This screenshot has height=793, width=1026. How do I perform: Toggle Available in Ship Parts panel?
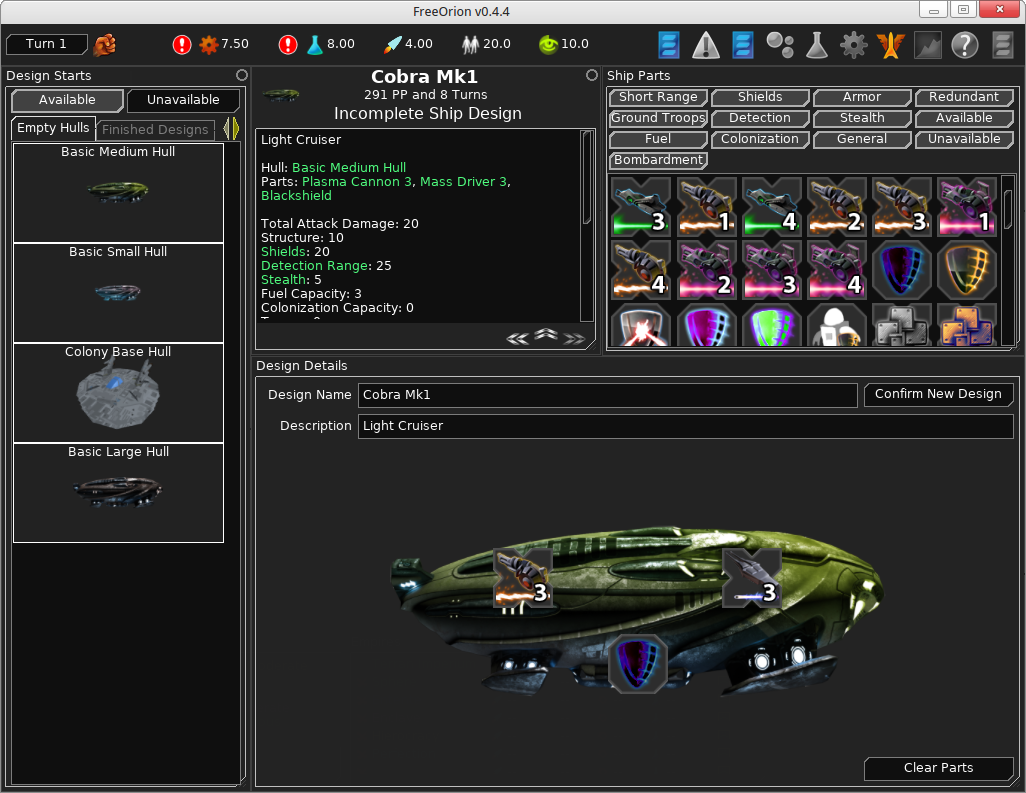coord(964,118)
